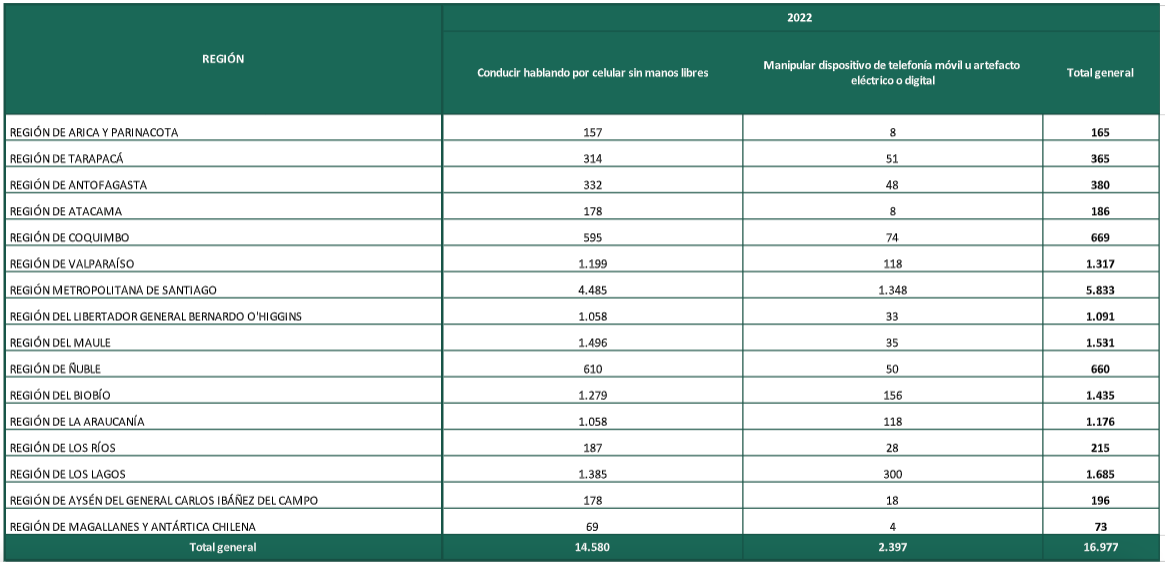The width and height of the screenshot is (1165, 562).
Task: Select 'Conducir hablando por celular sin manos libres' header
Action: 592,73
